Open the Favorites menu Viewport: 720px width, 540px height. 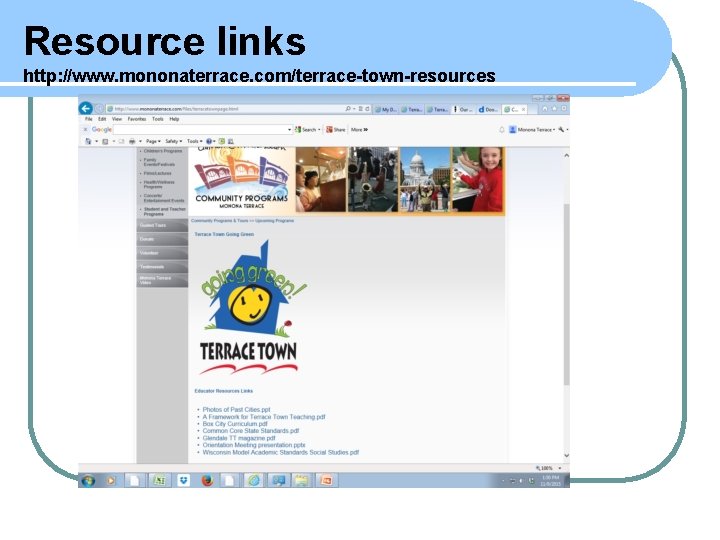point(137,119)
